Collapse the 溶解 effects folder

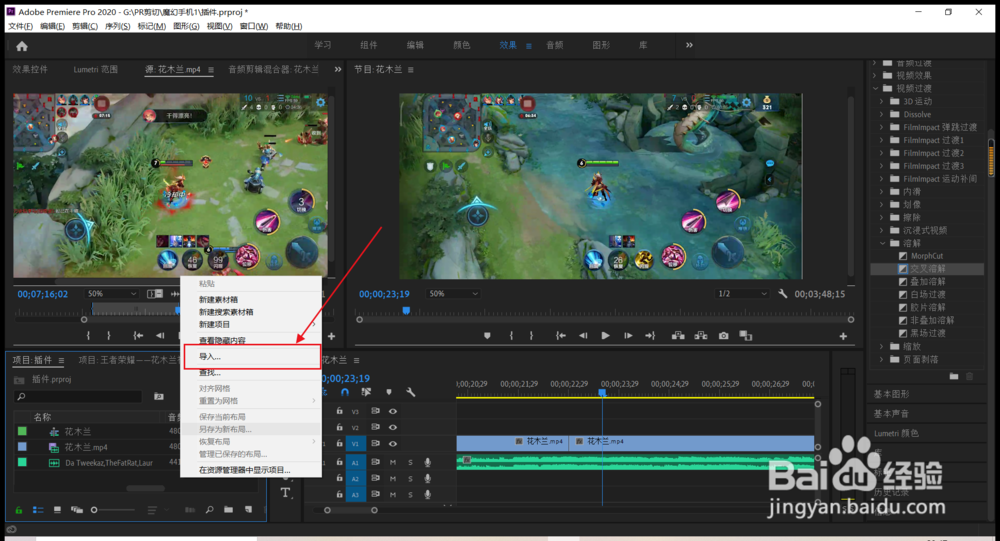click(x=883, y=243)
